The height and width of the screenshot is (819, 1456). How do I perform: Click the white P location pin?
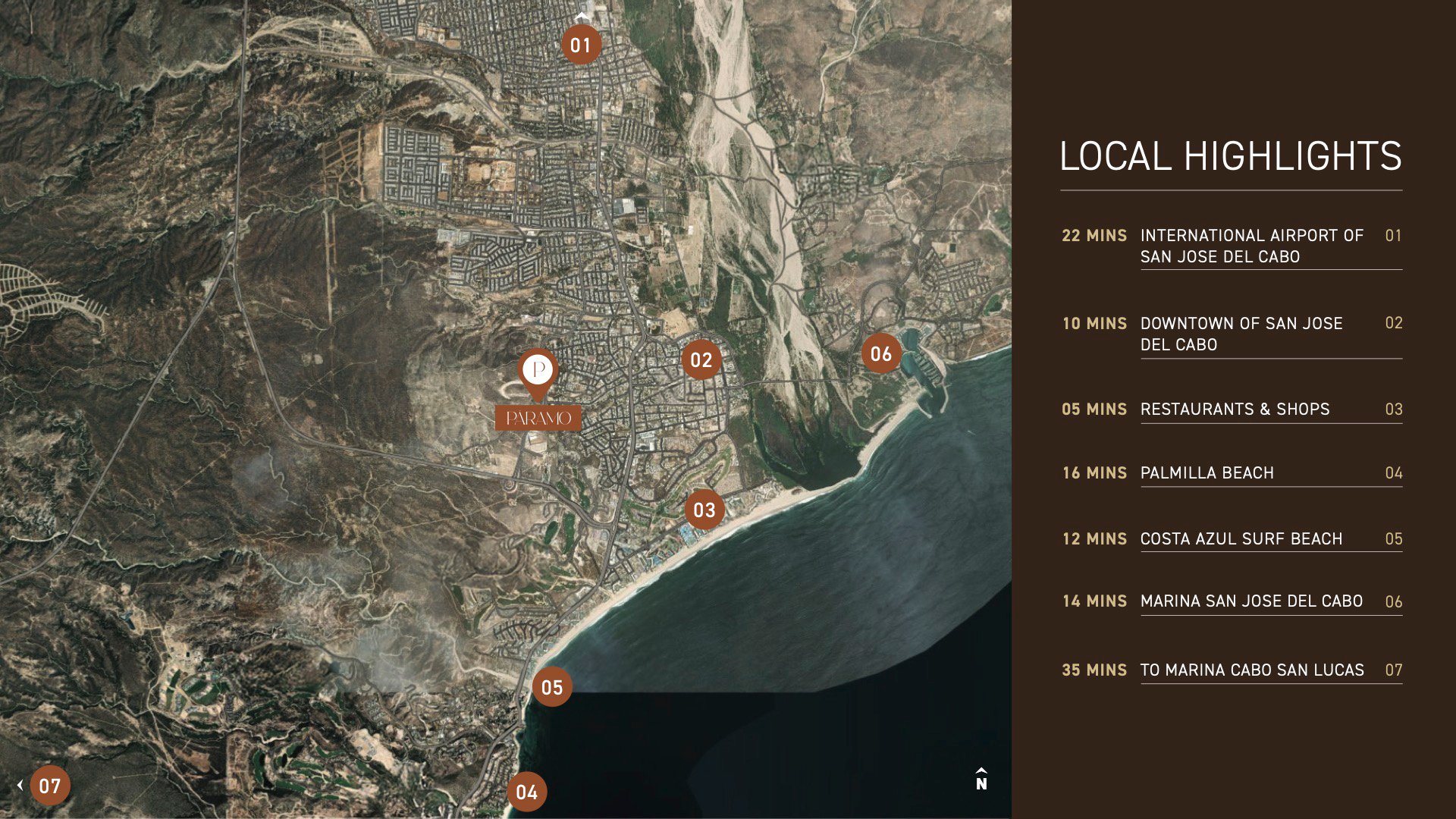[538, 370]
